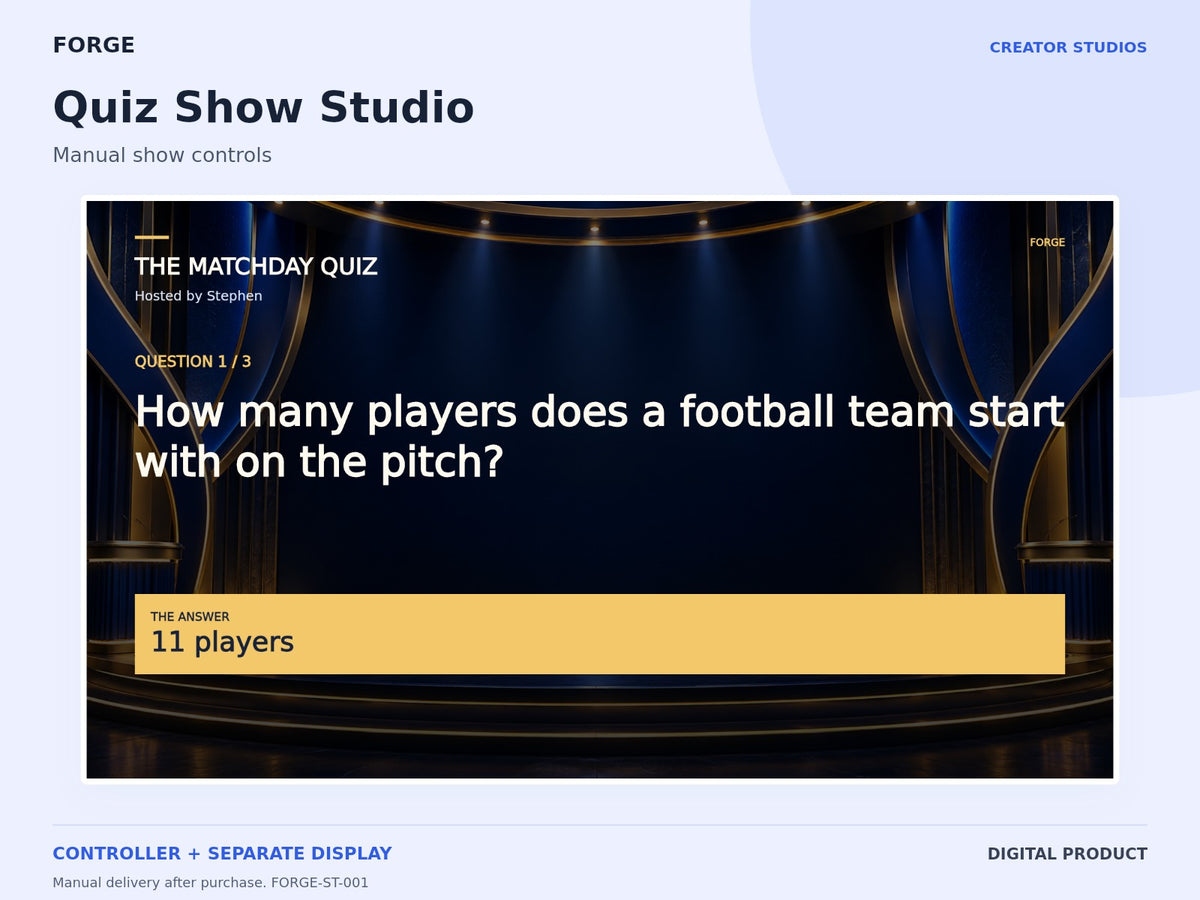This screenshot has height=900, width=1200.
Task: Click the 11 players answer
Action: tap(222, 642)
